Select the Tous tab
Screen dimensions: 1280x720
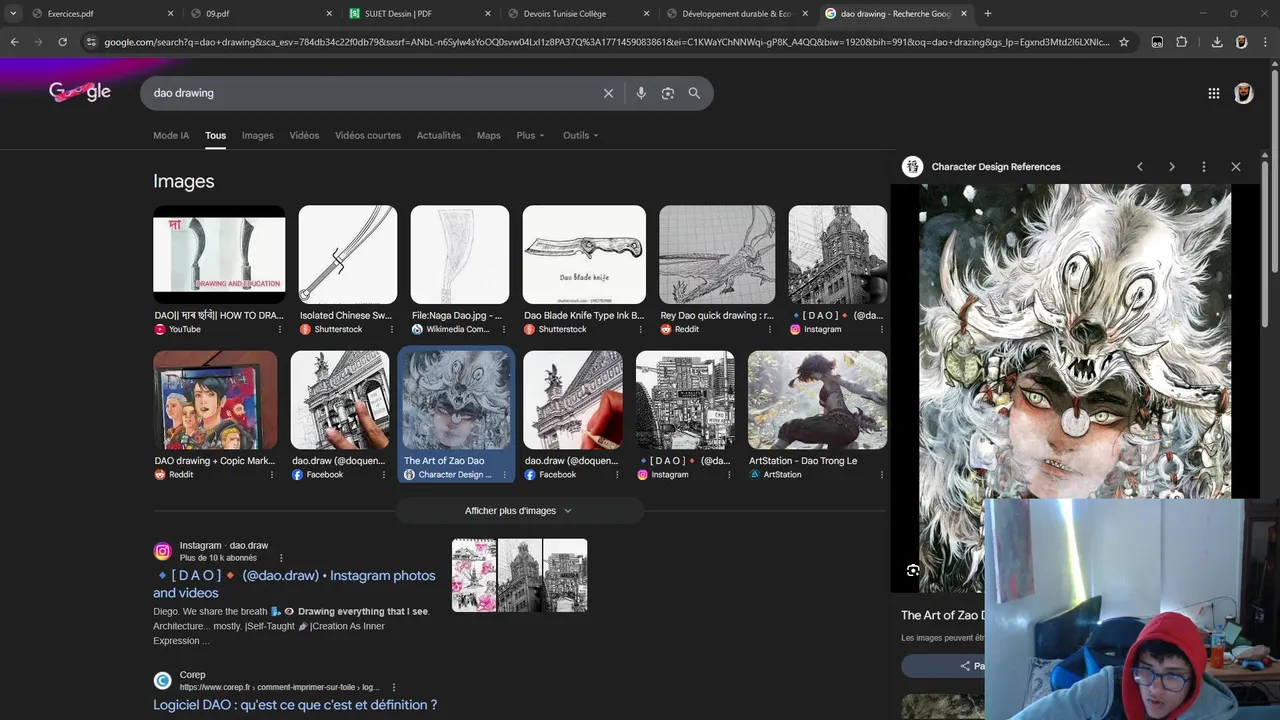(x=216, y=135)
